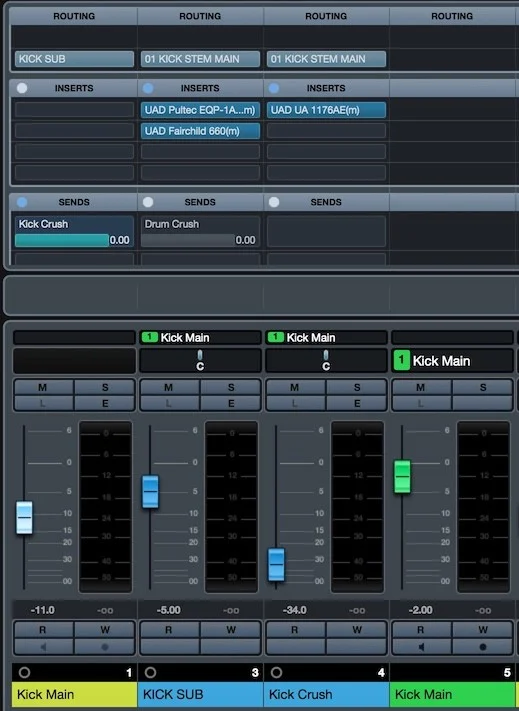Mute yellow Kick Main channel 1
Viewport: 519px width, 711px height.
tap(44, 388)
